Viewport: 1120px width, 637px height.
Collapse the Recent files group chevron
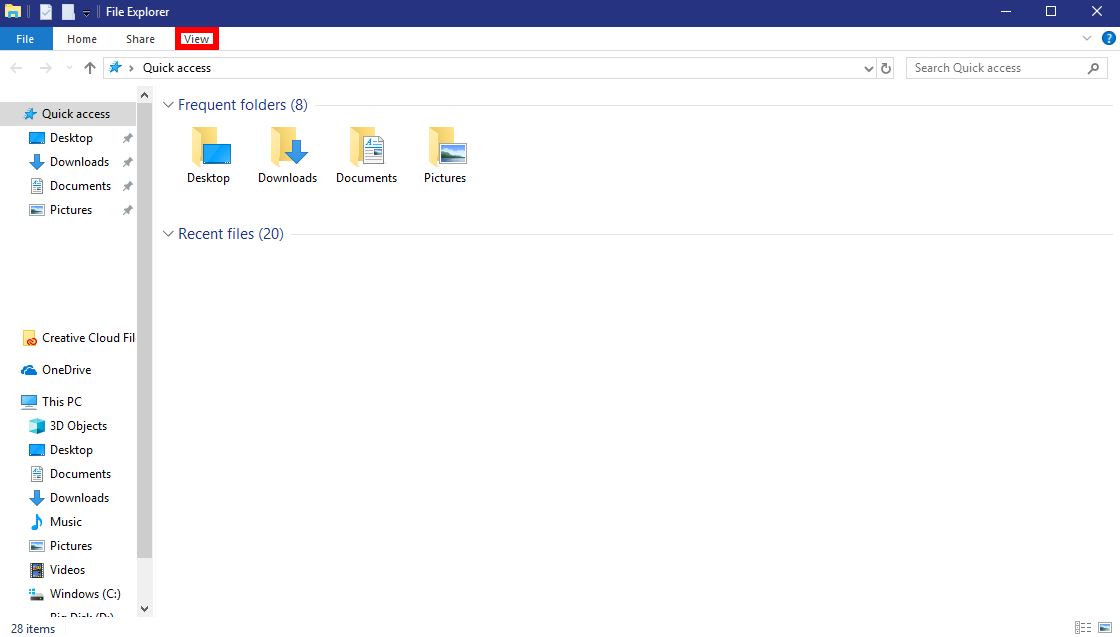pos(169,234)
